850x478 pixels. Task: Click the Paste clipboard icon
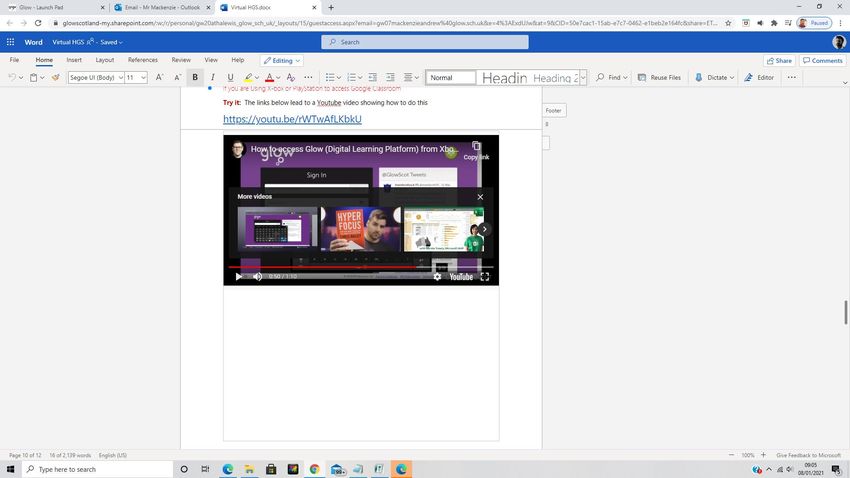click(x=33, y=77)
